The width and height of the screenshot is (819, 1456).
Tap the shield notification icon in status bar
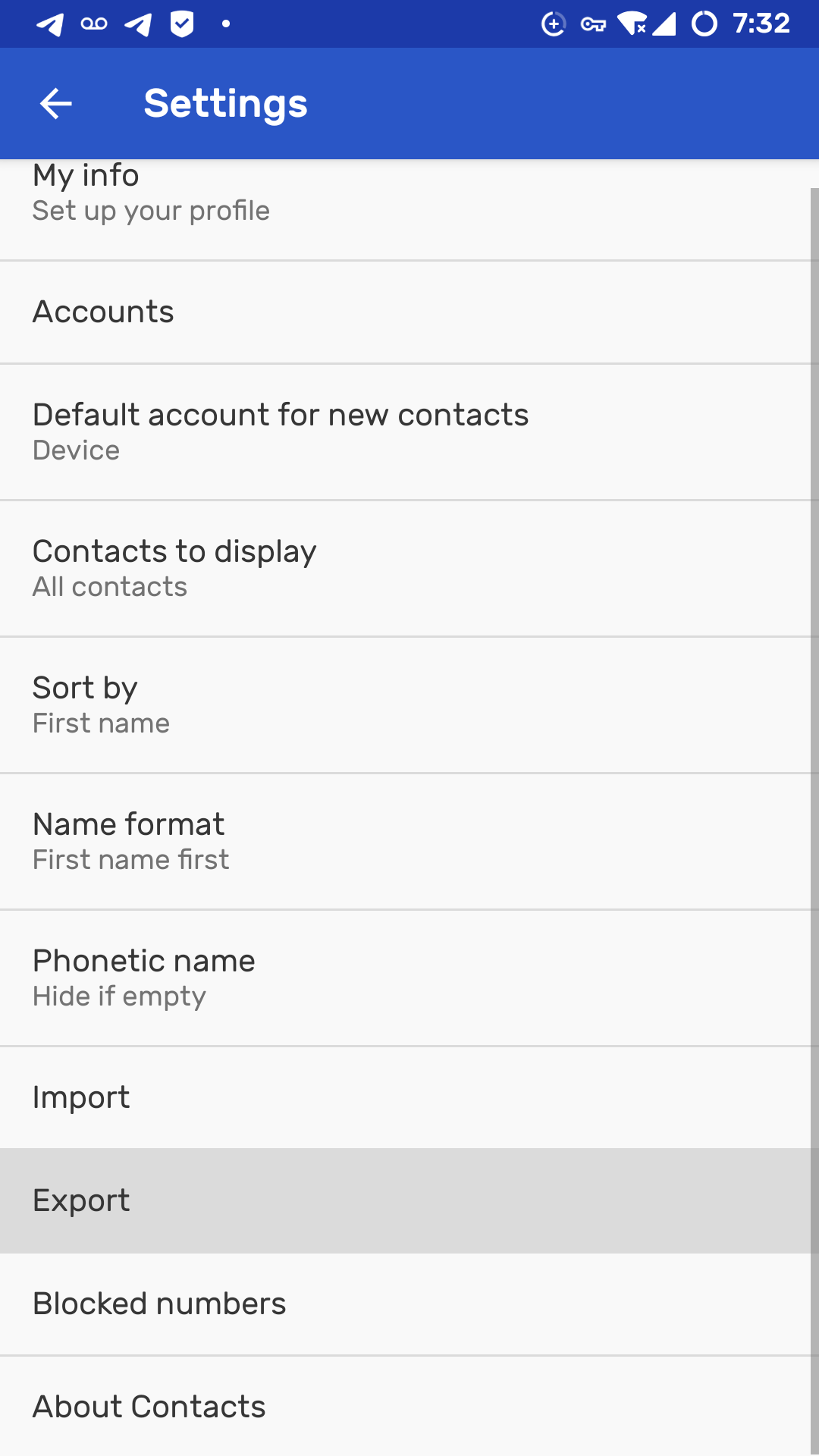(x=181, y=24)
